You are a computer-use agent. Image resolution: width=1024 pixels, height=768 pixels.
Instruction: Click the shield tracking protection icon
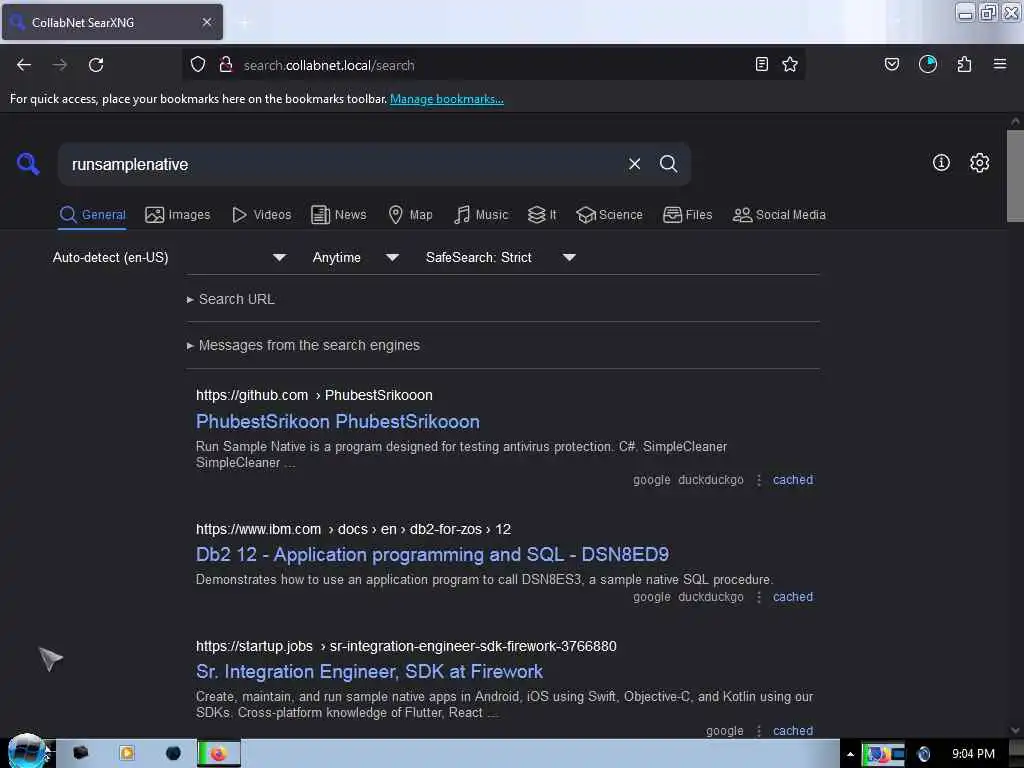click(198, 64)
